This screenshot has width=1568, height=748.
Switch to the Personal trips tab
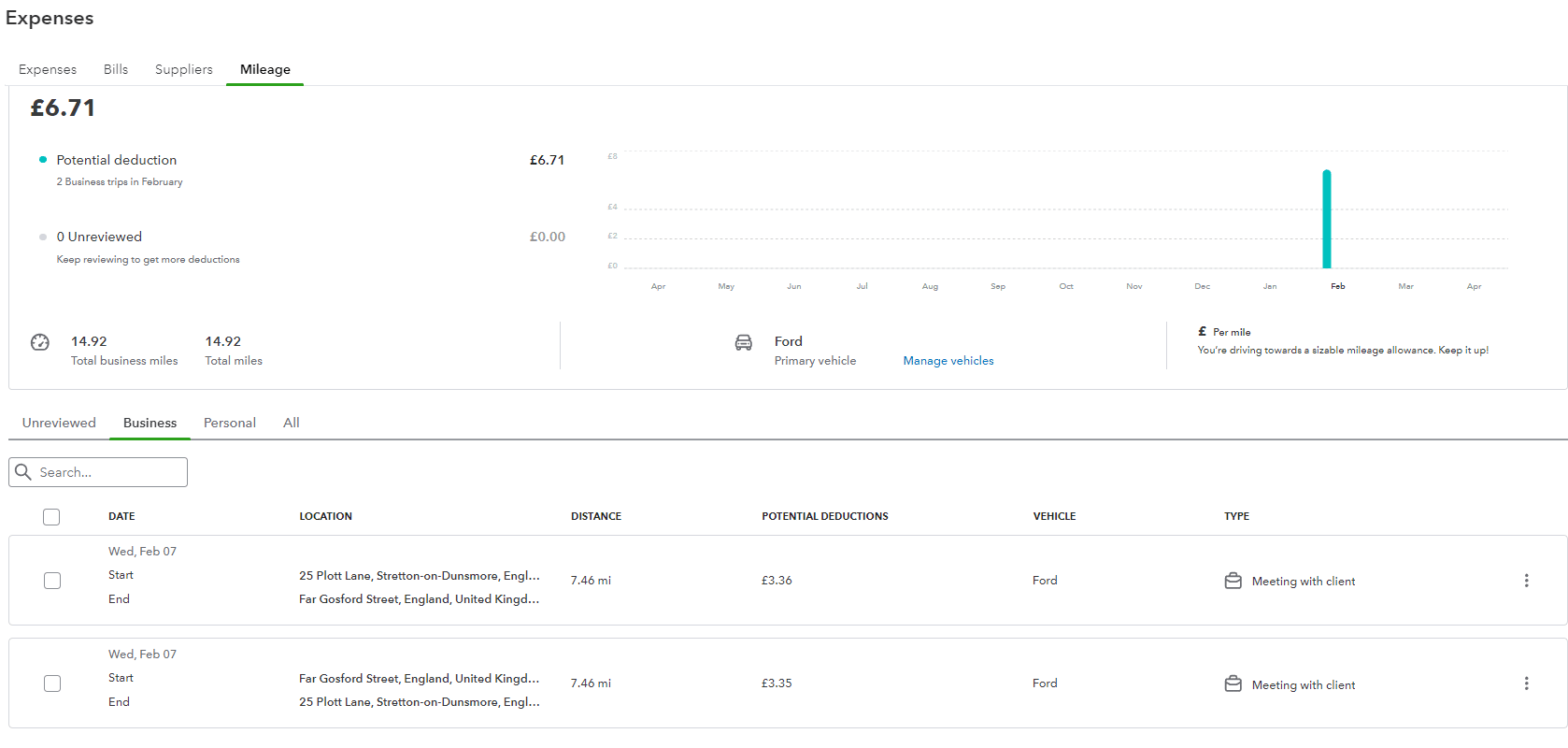[230, 423]
